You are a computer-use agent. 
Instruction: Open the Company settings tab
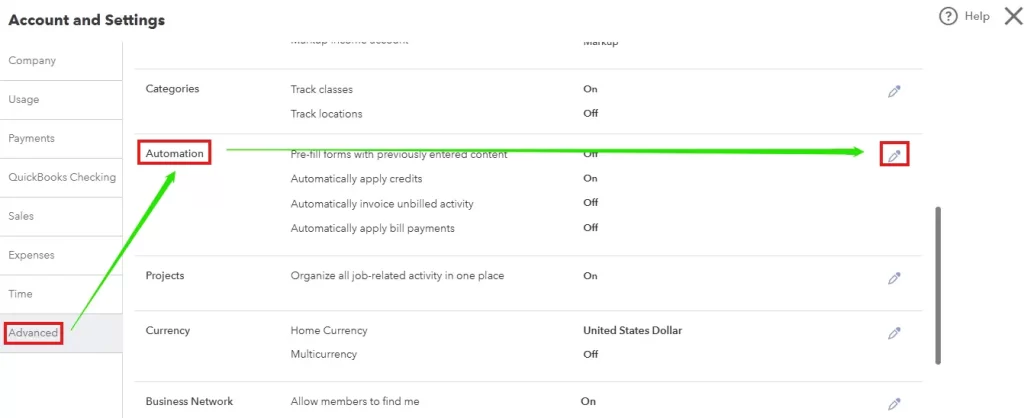point(32,61)
